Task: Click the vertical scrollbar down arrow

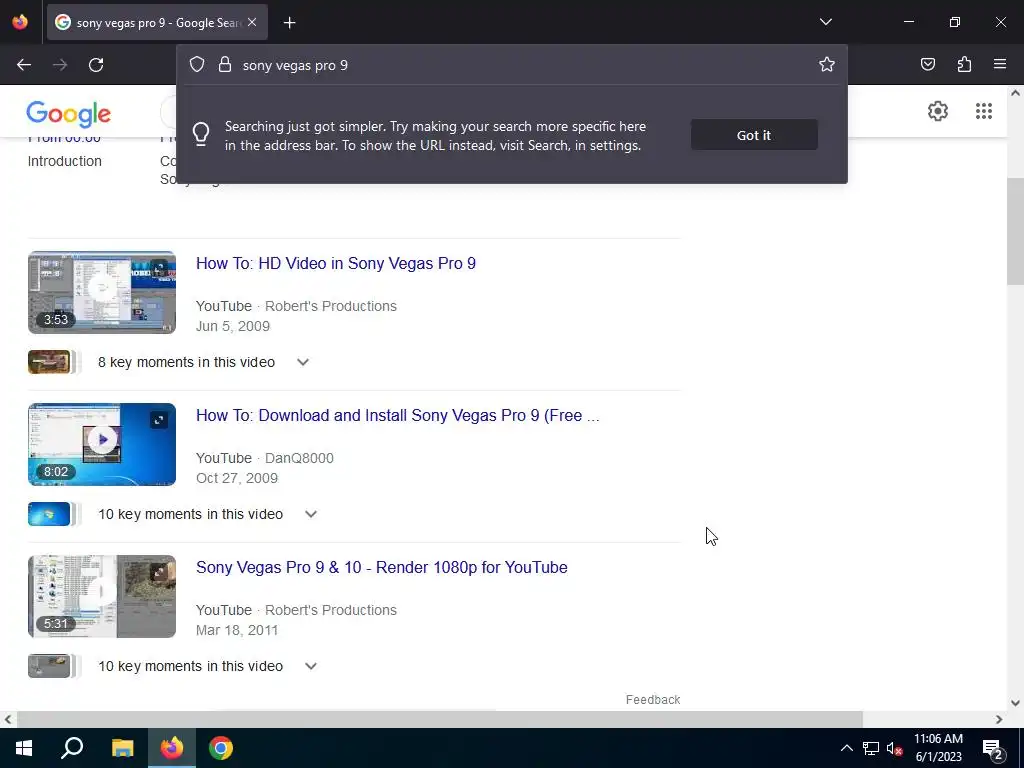Action: click(1015, 703)
